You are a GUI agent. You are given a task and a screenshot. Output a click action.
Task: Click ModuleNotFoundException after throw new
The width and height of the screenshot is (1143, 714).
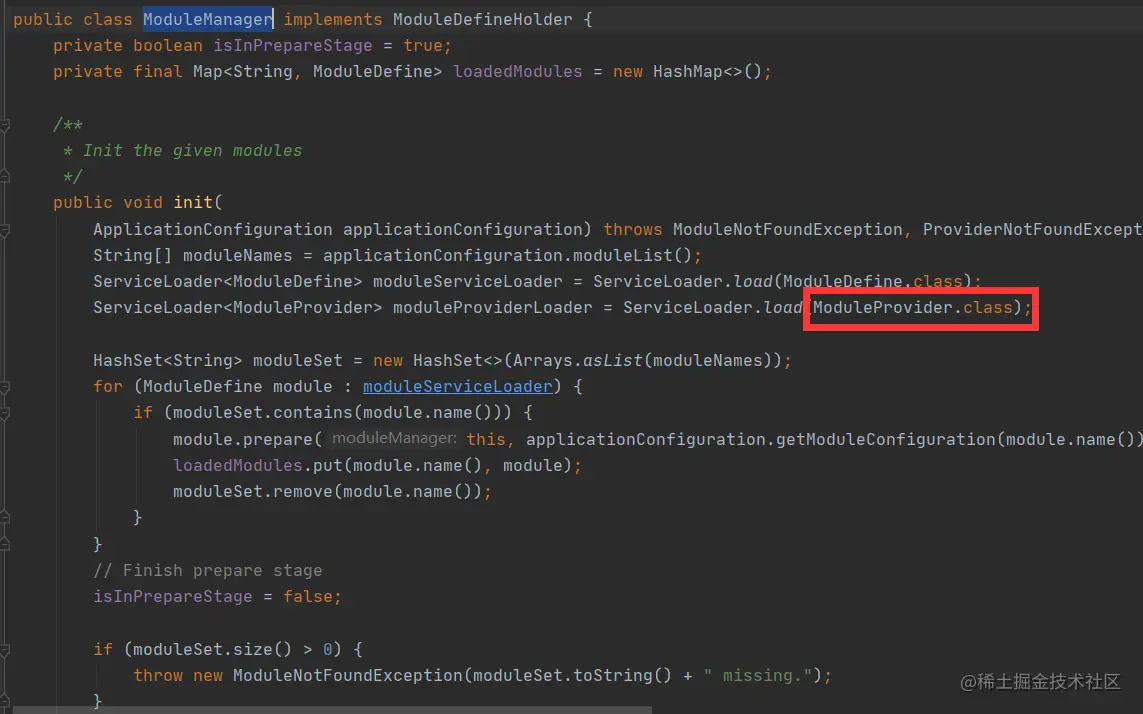[348, 675]
